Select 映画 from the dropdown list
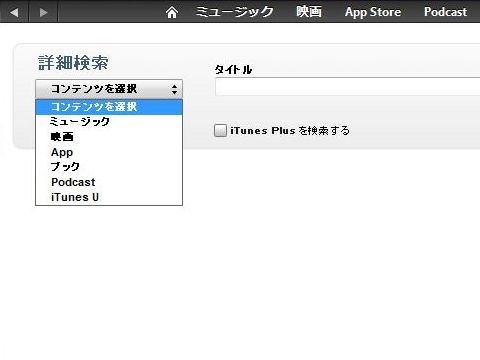Image resolution: width=480 pixels, height=360 pixels. click(x=109, y=137)
